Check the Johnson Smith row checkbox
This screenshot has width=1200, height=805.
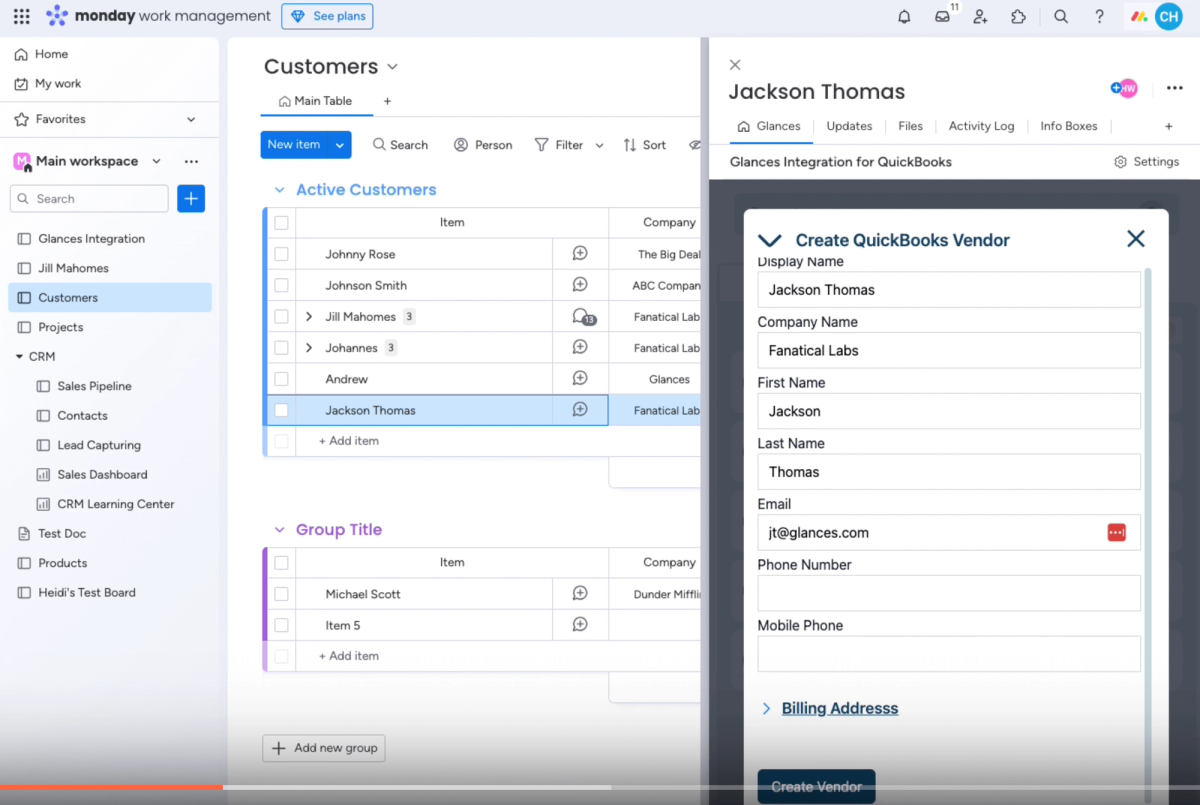pos(281,285)
